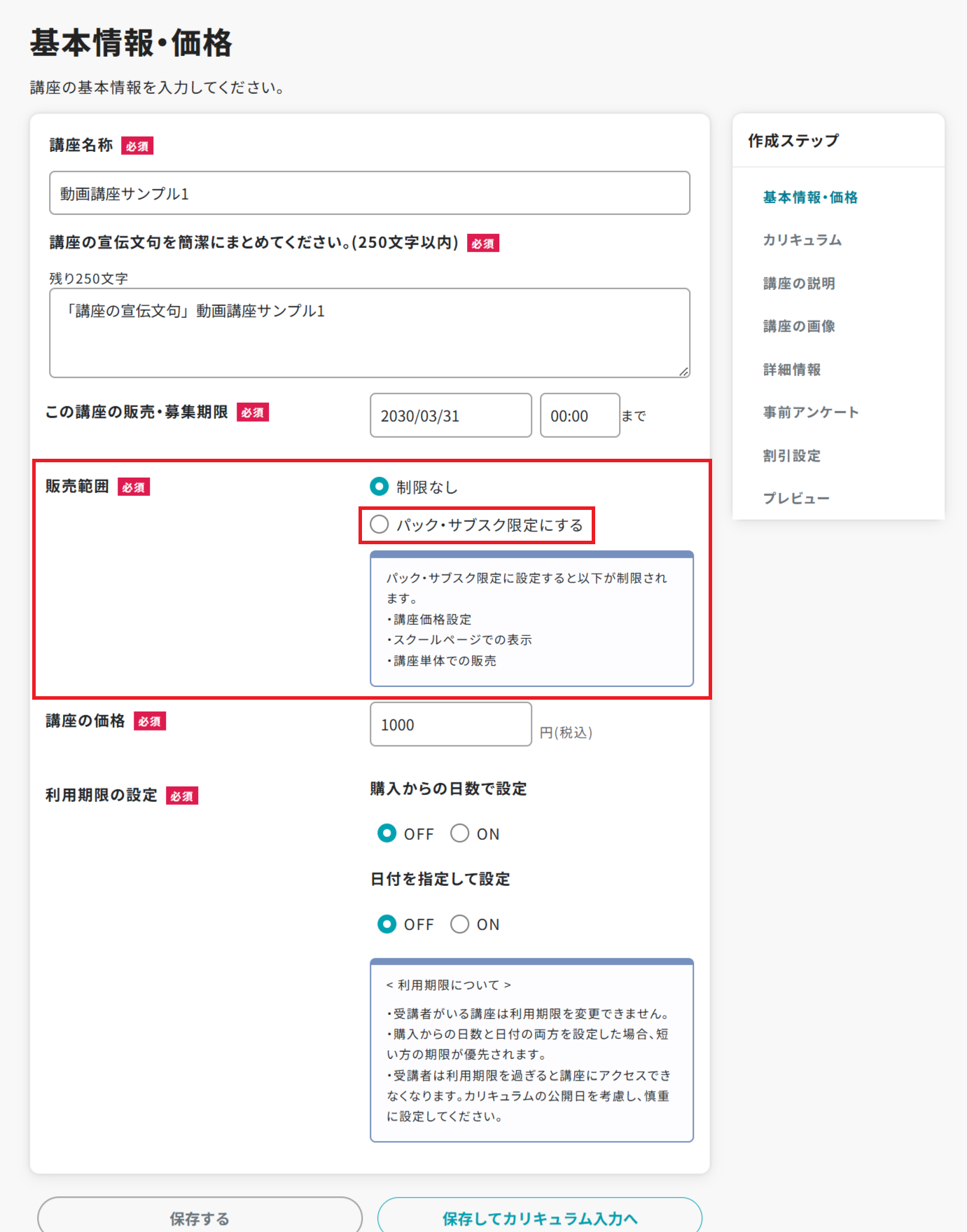Set 日付を指定して設定 to OFF
Screen dimensions: 967x1232
coord(387,925)
